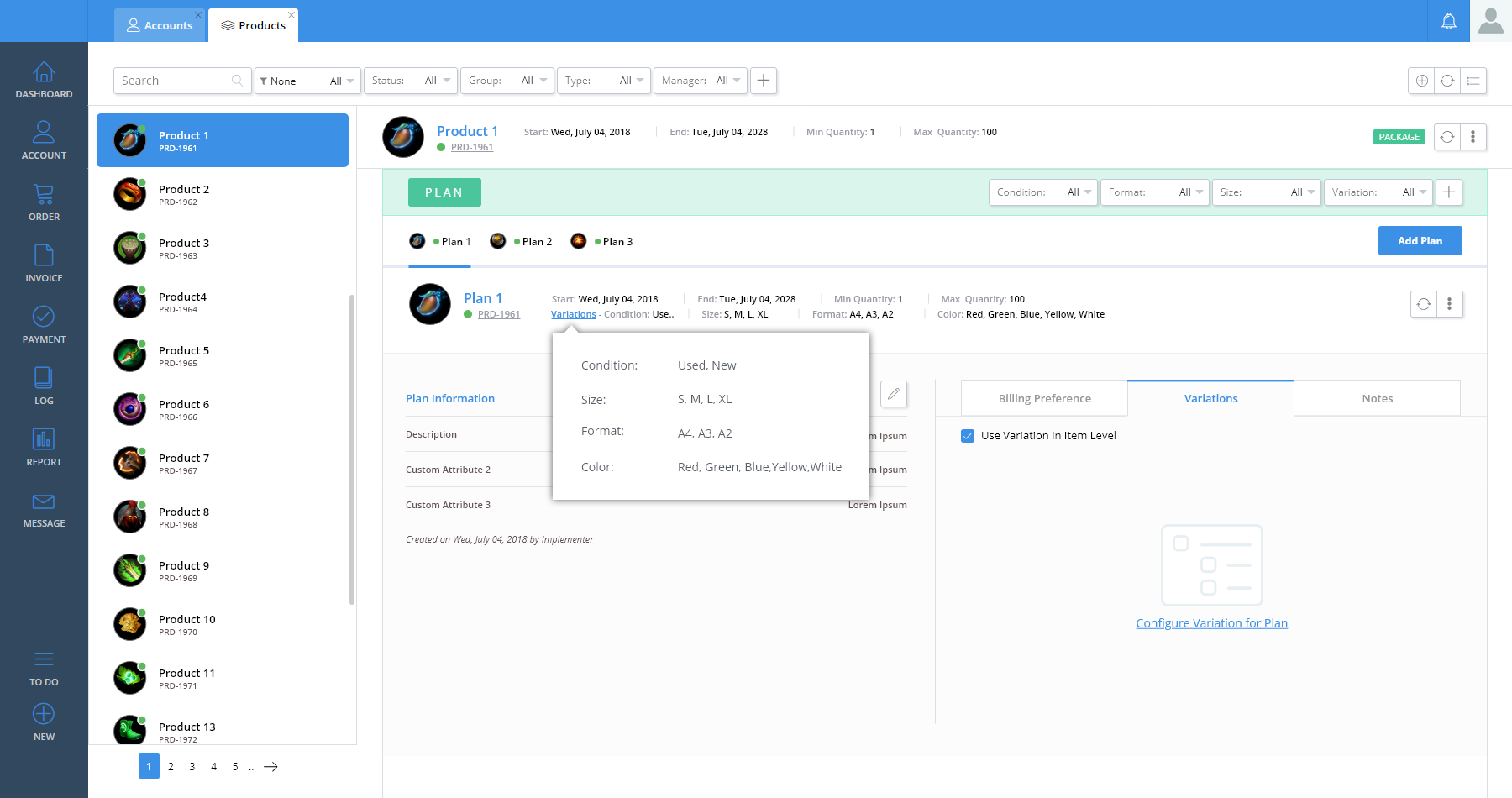Click the Add Plan button

tap(1420, 241)
